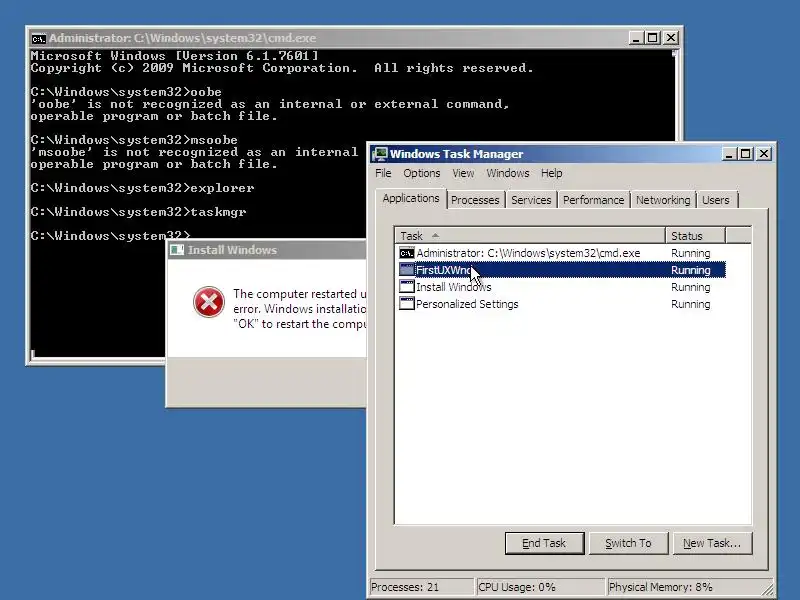Click the Running status of Personalized Settings

[x=690, y=305]
